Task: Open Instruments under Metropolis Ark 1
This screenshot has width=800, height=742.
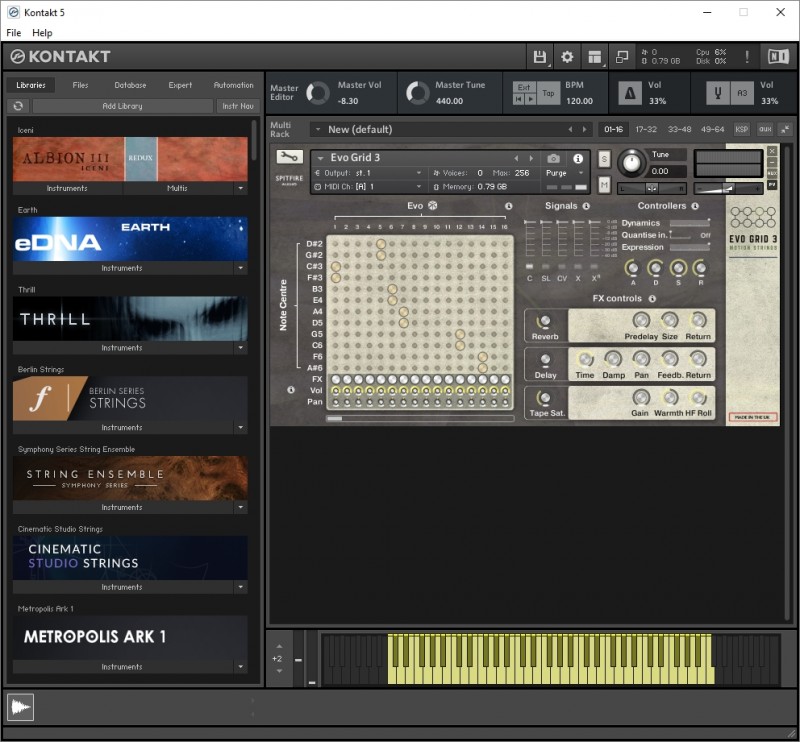Action: pyautogui.click(x=122, y=667)
